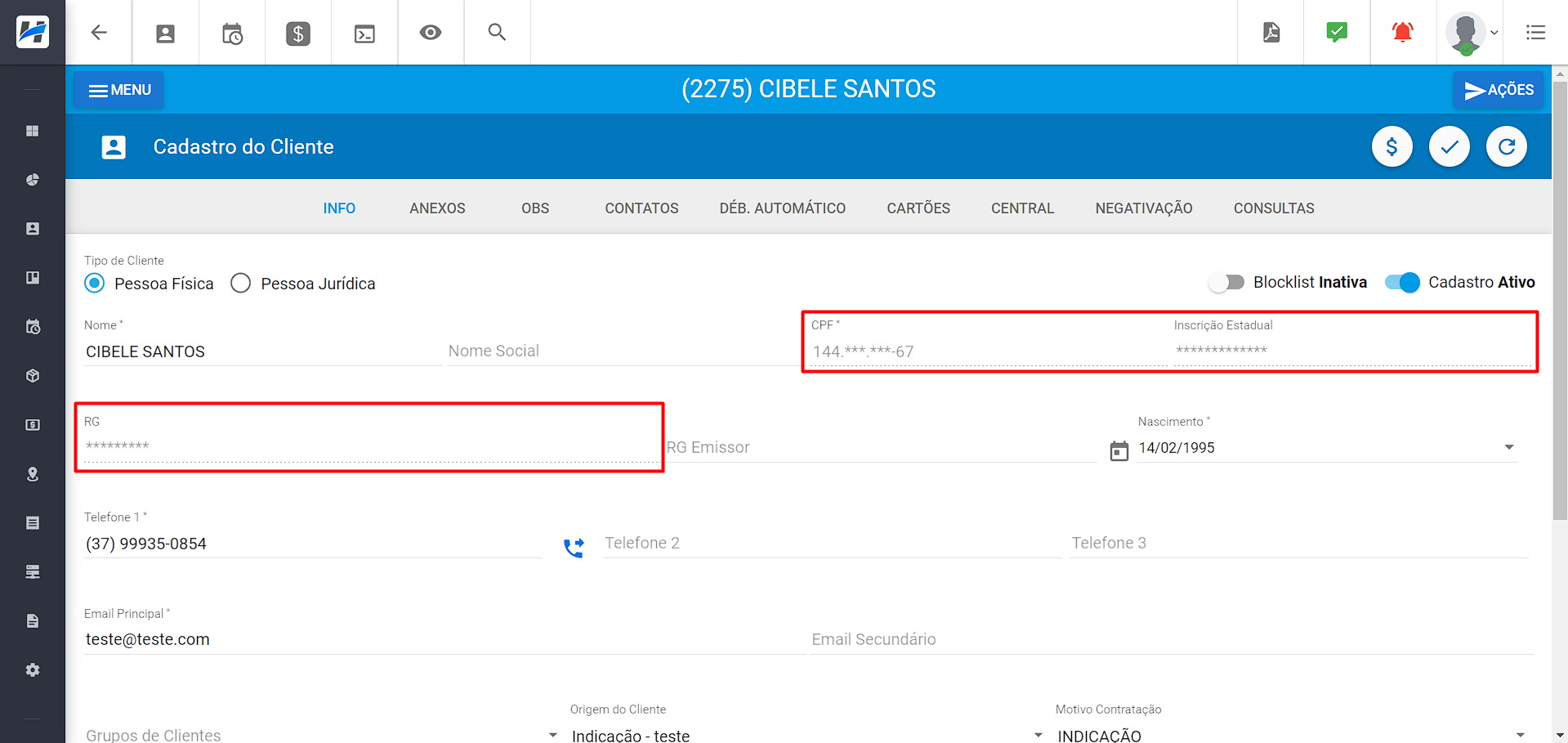Image resolution: width=1568 pixels, height=743 pixels.
Task: Open the user avatar dropdown menu
Action: [1471, 34]
